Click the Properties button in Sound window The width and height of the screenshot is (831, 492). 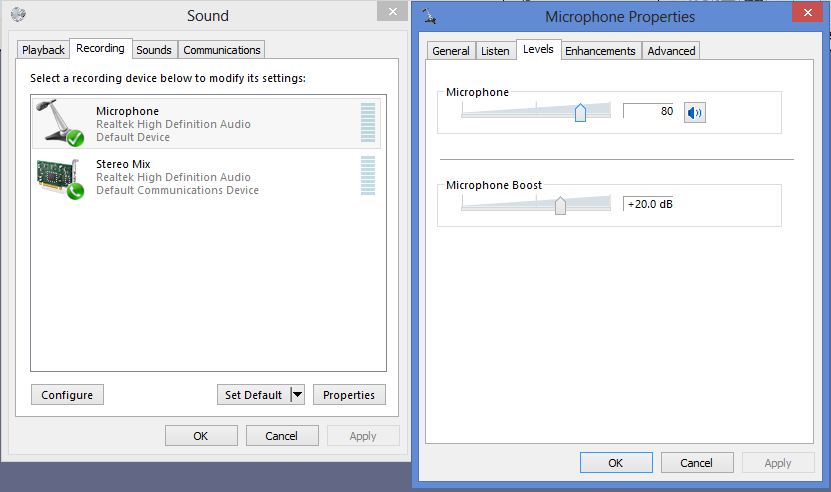[x=349, y=395]
